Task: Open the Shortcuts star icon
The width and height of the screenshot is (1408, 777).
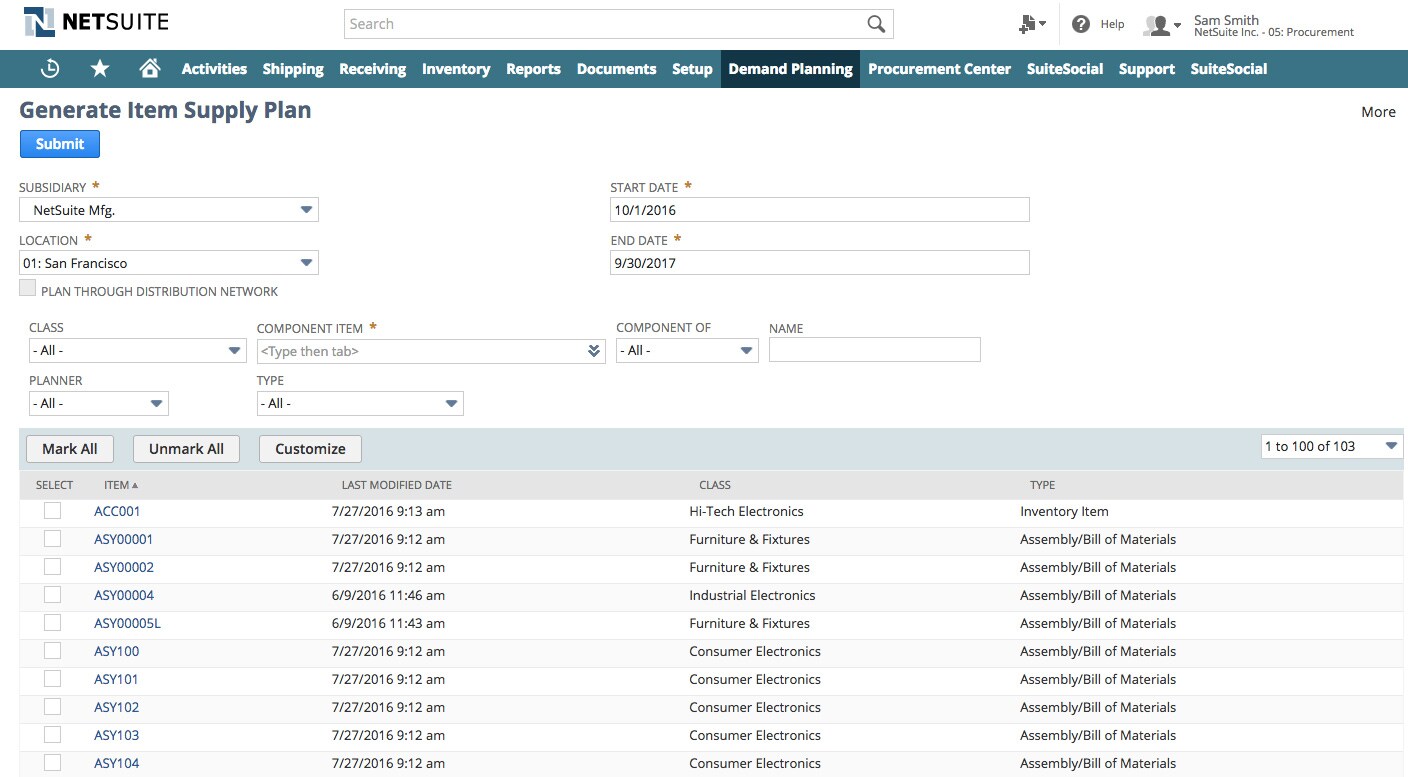Action: click(100, 68)
